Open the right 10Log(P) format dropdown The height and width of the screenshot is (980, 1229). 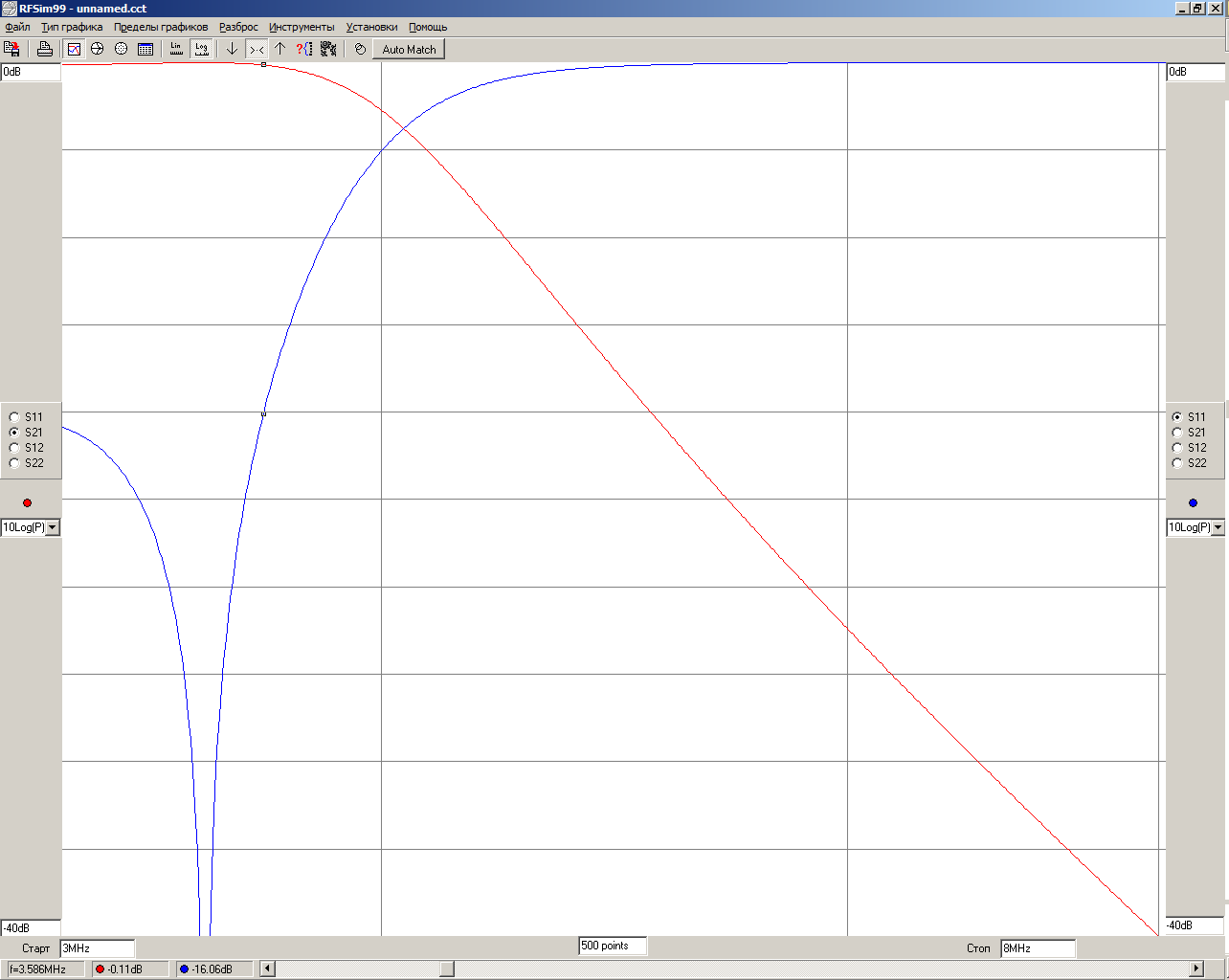coord(1218,527)
